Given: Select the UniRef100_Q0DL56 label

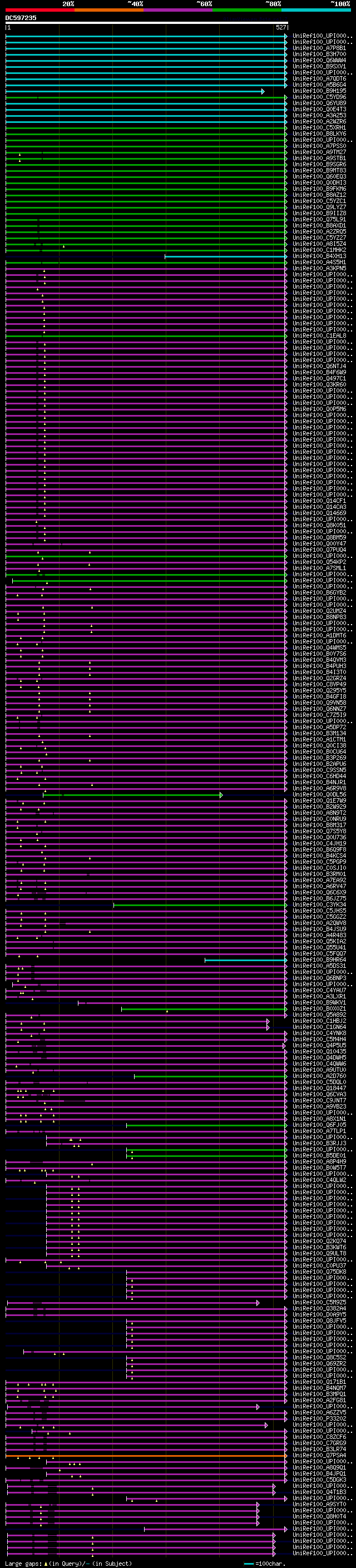Looking at the screenshot, I should click(319, 794).
